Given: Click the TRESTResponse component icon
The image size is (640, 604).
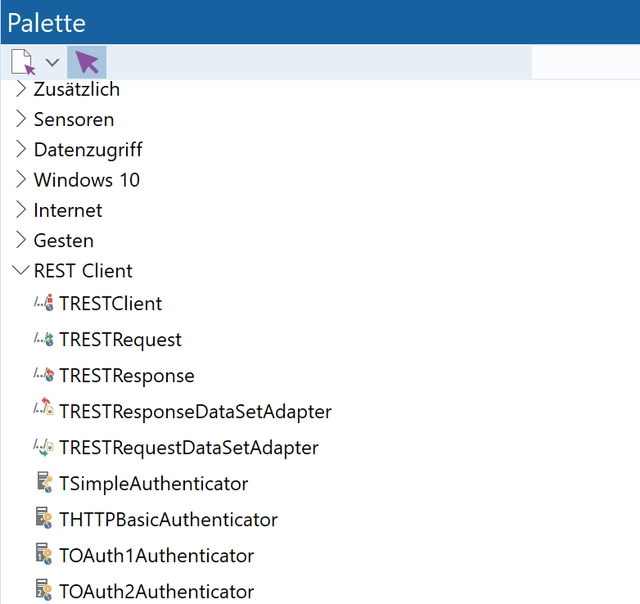Looking at the screenshot, I should click(43, 375).
